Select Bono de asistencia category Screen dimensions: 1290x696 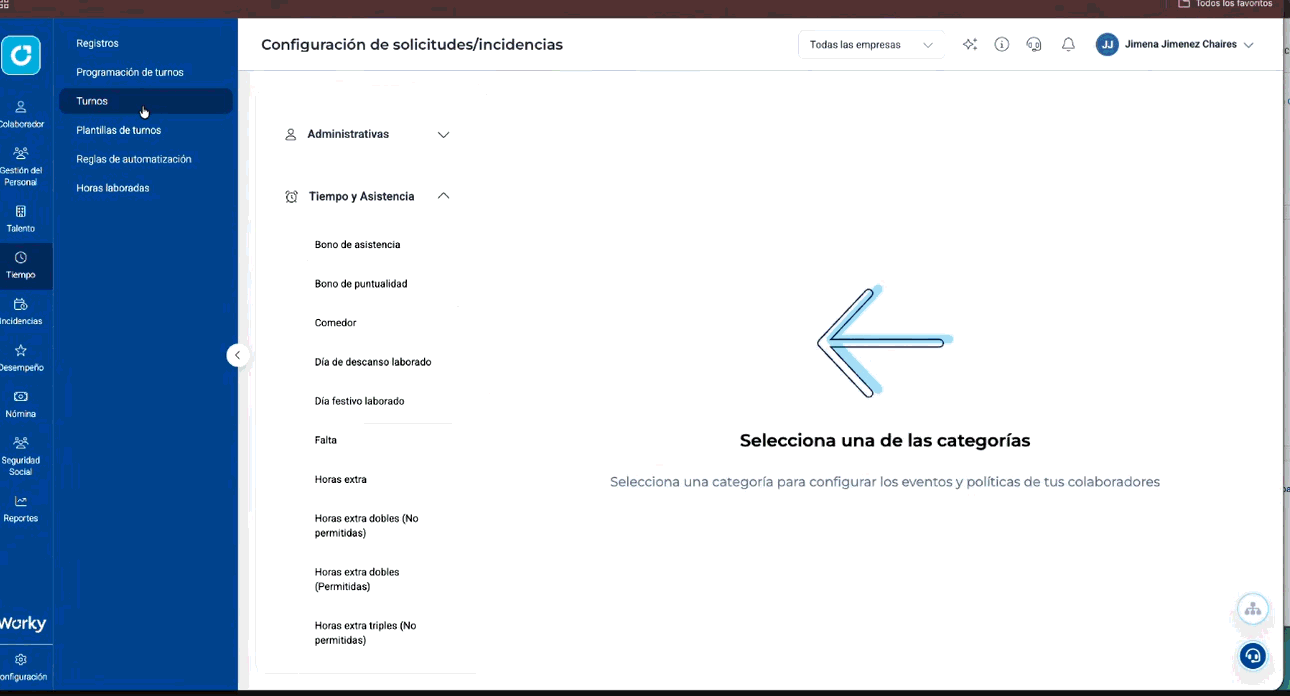point(358,245)
